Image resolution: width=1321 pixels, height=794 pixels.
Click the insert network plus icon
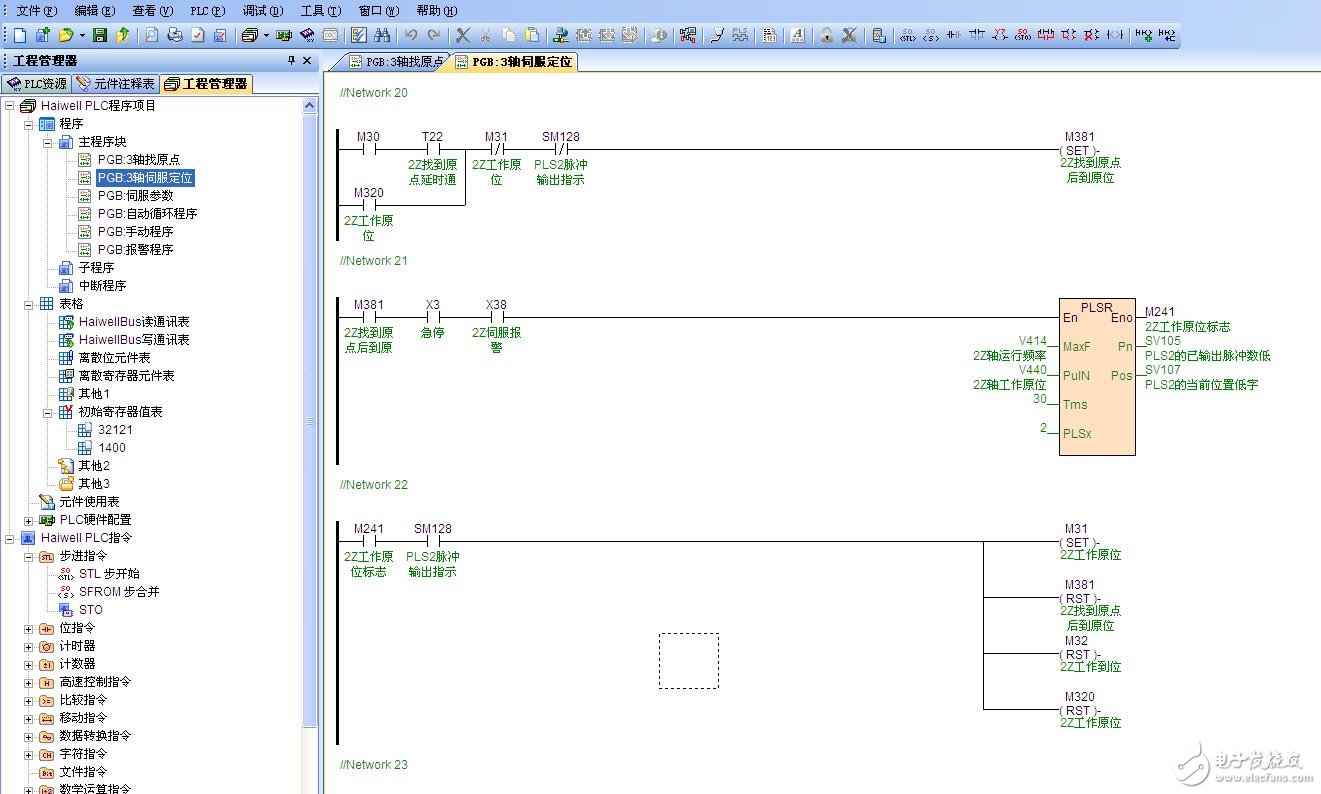click(1143, 35)
